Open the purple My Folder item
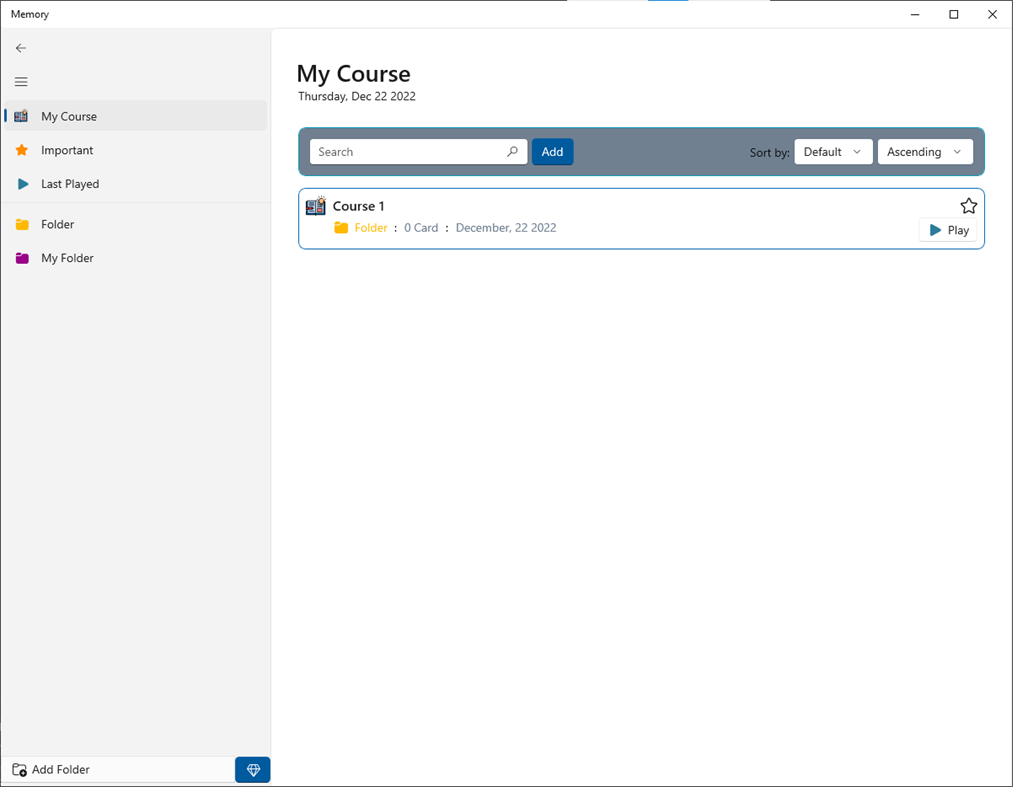This screenshot has height=787, width=1013. click(136, 258)
